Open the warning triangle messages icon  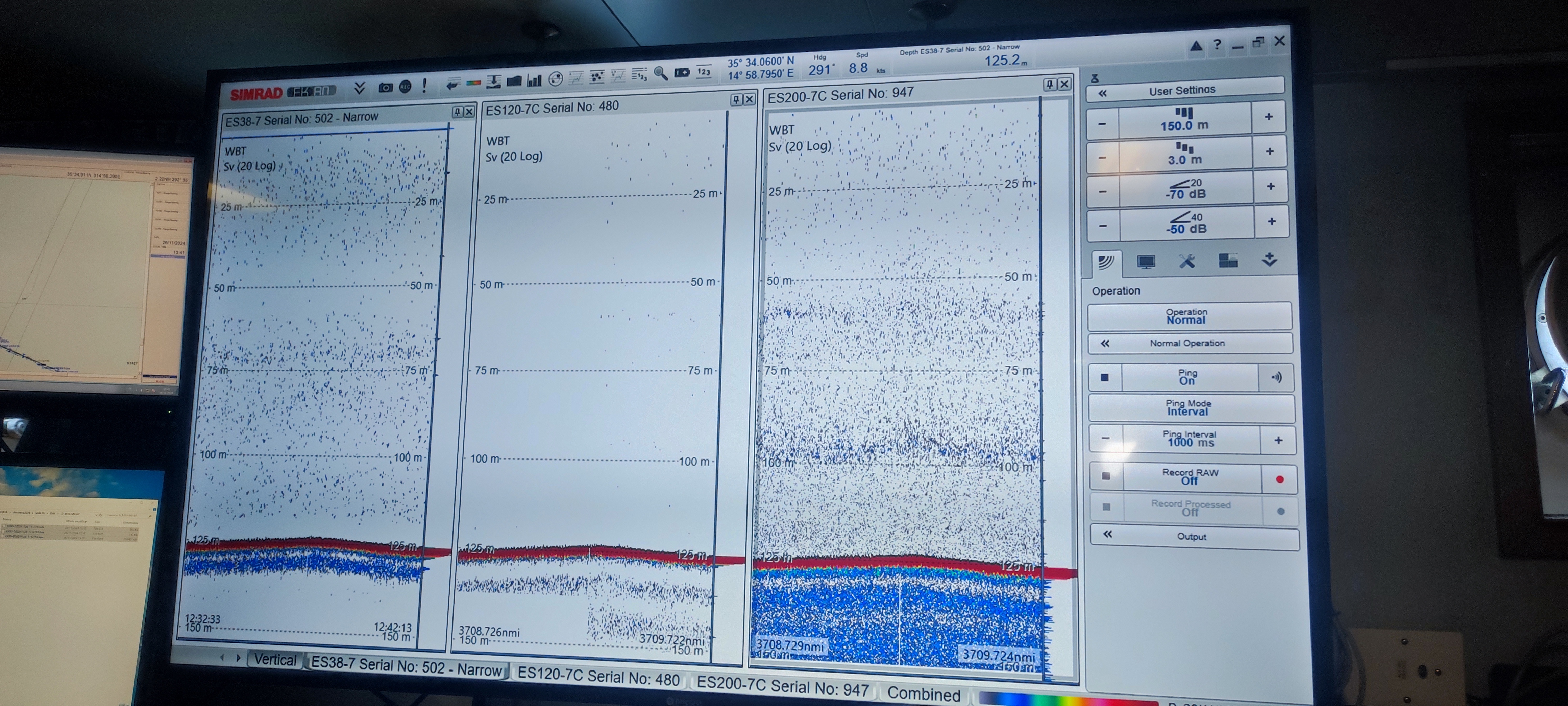1196,46
